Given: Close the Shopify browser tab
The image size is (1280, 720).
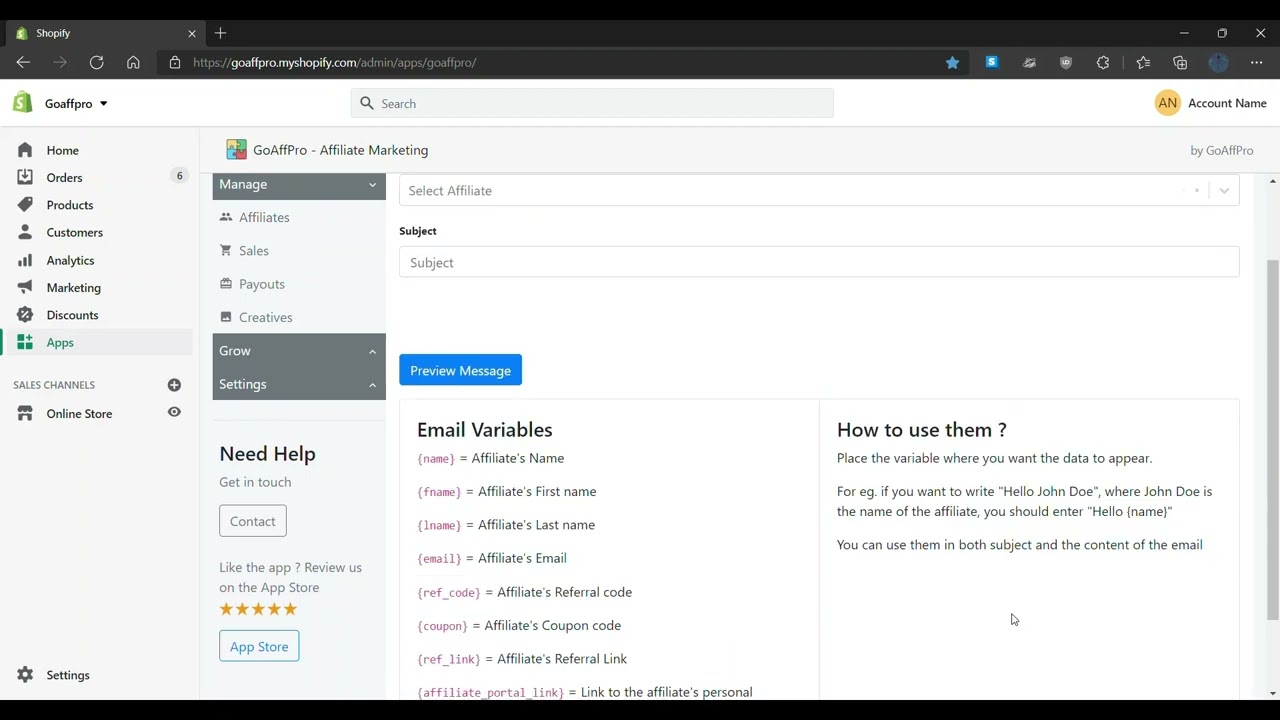Looking at the screenshot, I should [192, 33].
